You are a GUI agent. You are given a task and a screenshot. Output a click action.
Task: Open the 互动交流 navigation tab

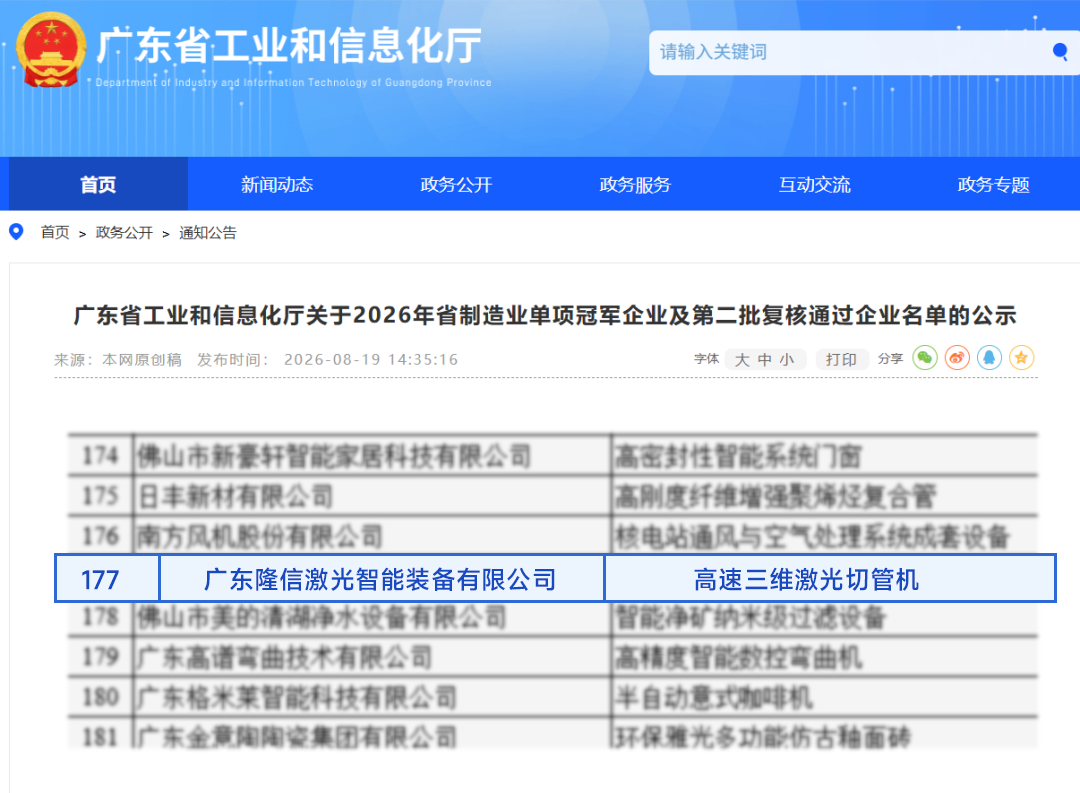814,184
